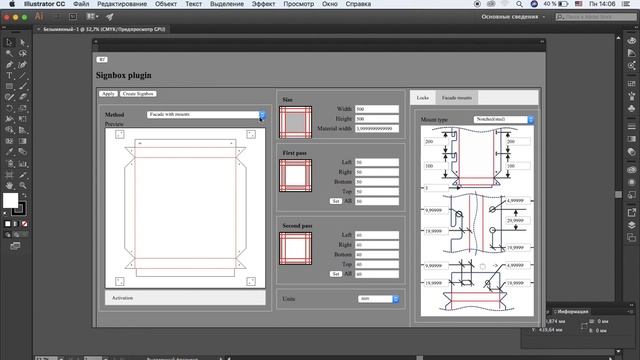
Task: Select the Shape Builder tool
Action: point(9,130)
